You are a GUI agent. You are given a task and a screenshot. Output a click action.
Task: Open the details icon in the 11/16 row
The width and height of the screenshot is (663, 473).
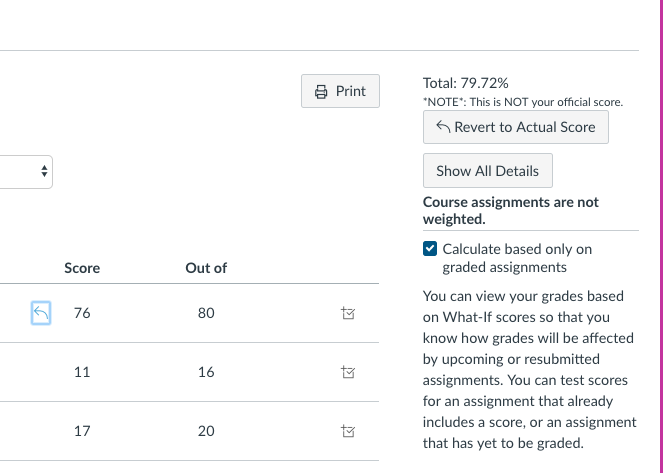pyautogui.click(x=348, y=372)
